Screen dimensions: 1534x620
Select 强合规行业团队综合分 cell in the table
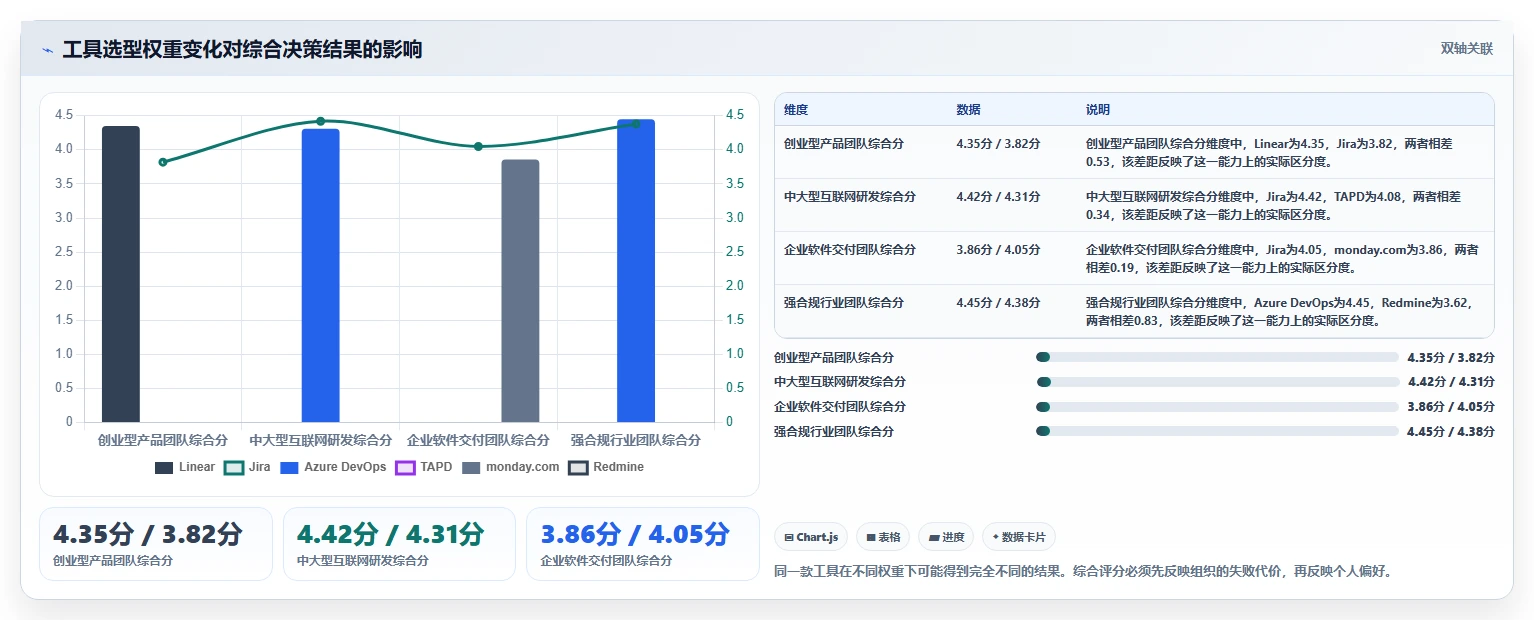point(844,303)
